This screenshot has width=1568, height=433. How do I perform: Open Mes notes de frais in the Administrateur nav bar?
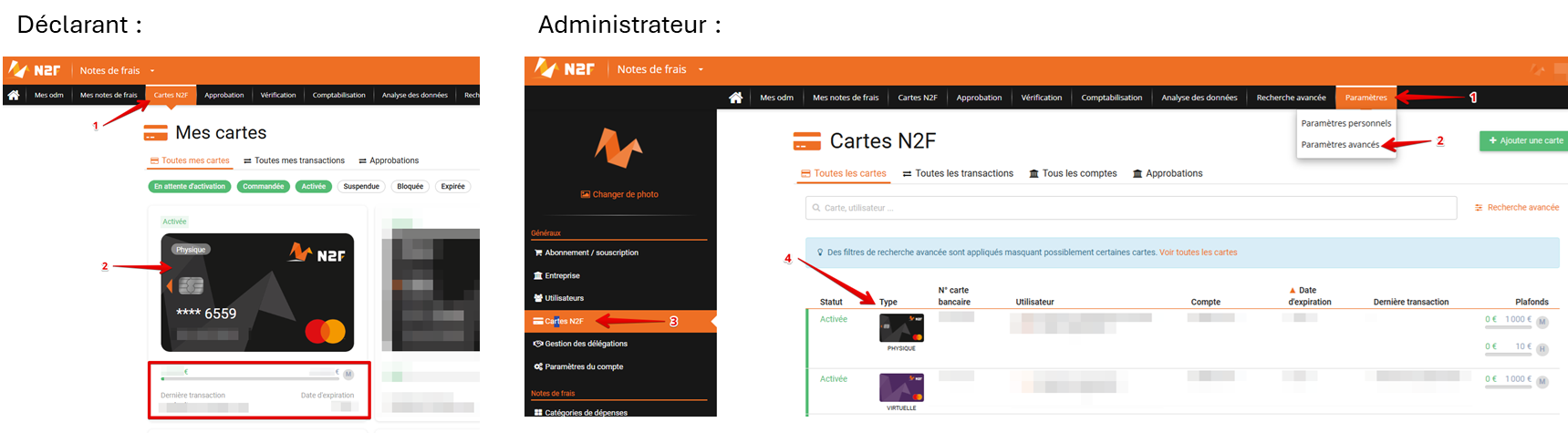point(846,98)
